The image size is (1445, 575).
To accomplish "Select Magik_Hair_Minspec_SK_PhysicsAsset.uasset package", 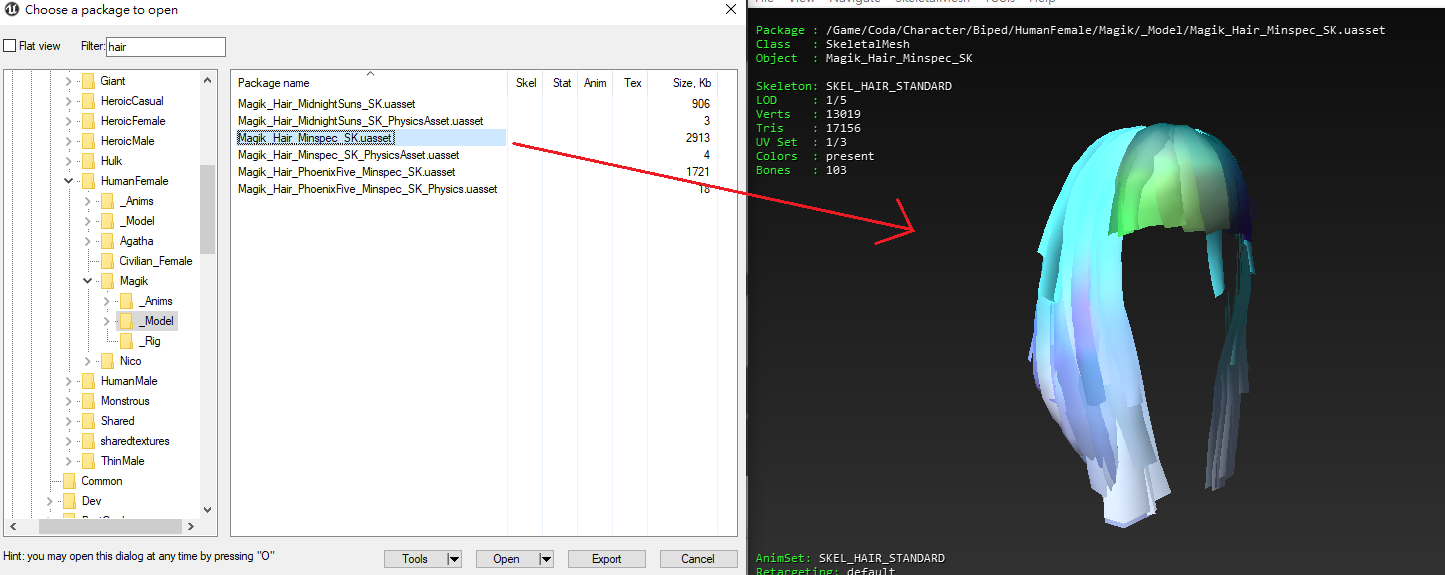I will (348, 155).
